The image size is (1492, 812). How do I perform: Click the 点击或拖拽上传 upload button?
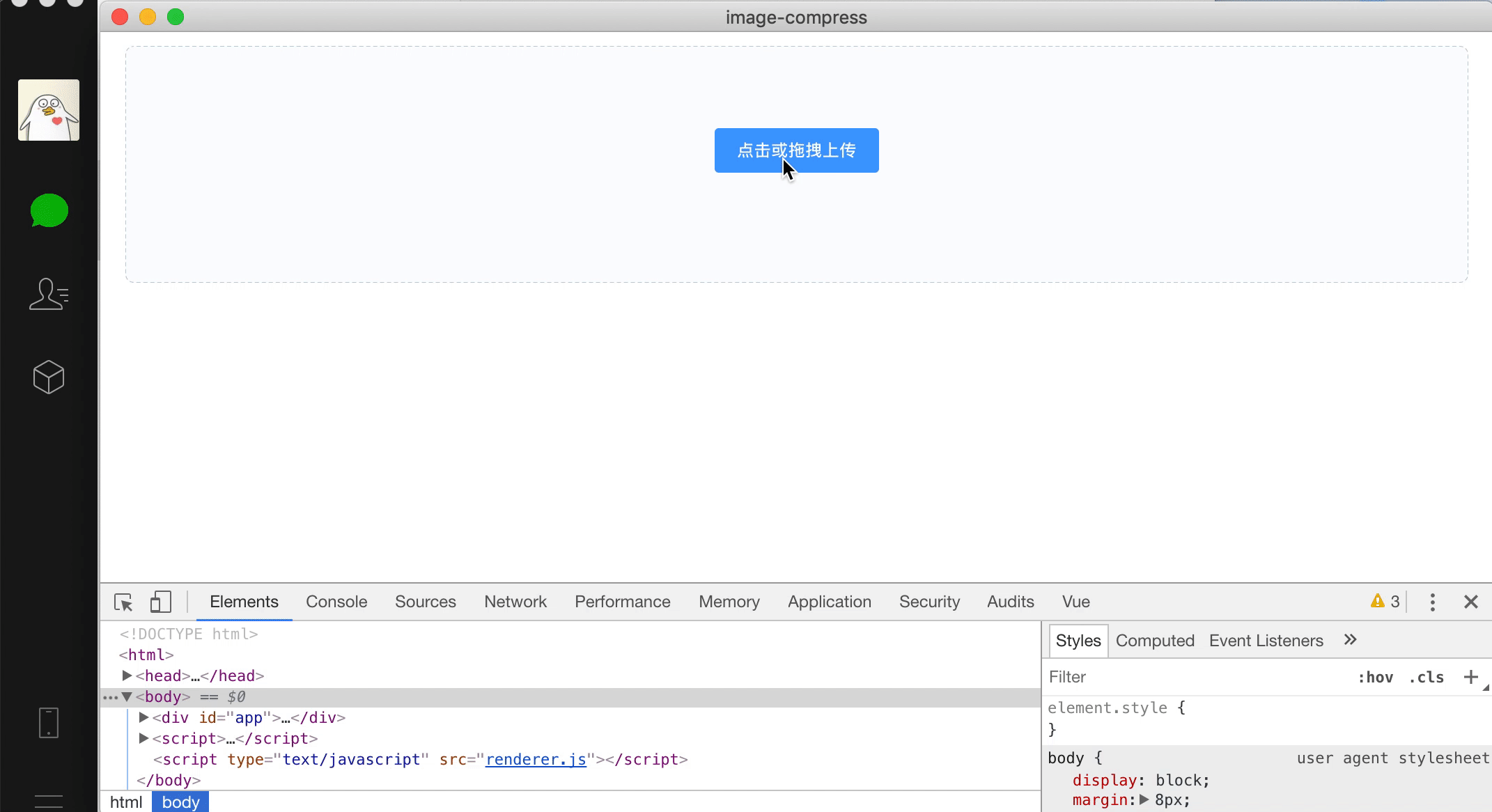tap(796, 150)
